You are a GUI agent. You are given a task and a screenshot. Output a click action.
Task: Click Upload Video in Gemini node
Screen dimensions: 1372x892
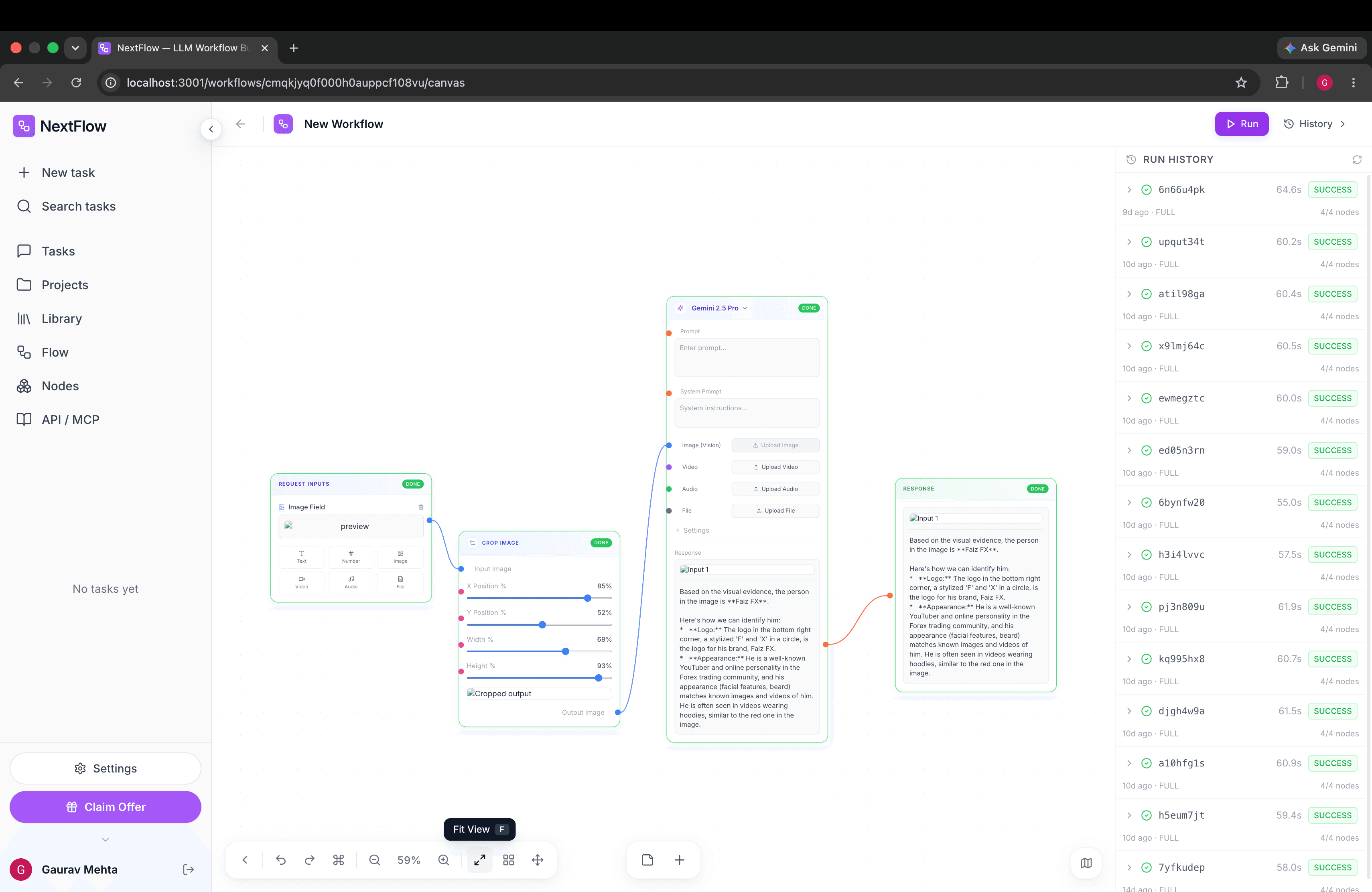coord(775,467)
